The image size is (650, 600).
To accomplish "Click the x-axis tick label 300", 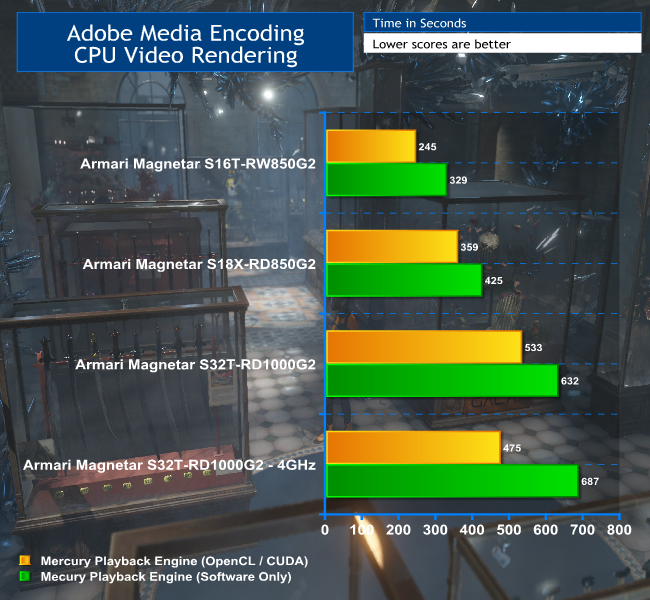I will 435,530.
